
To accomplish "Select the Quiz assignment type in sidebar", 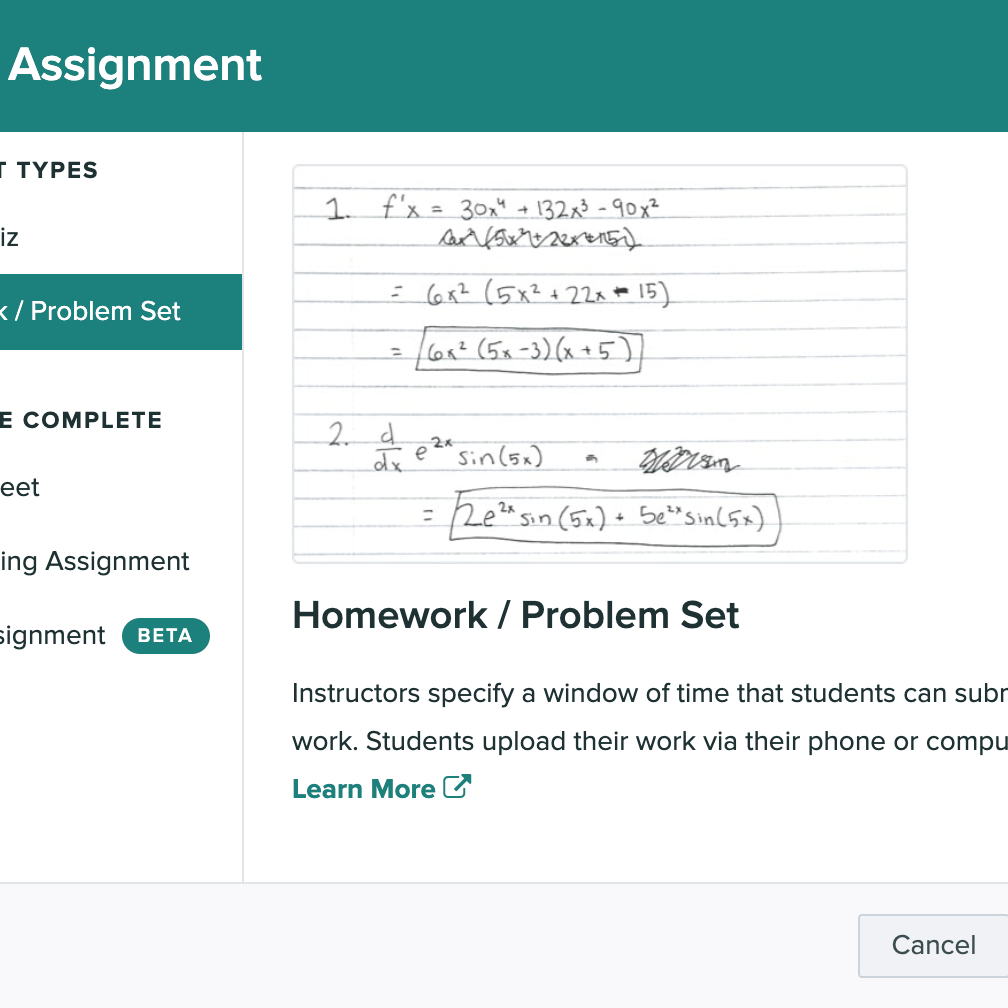I will 9,238.
